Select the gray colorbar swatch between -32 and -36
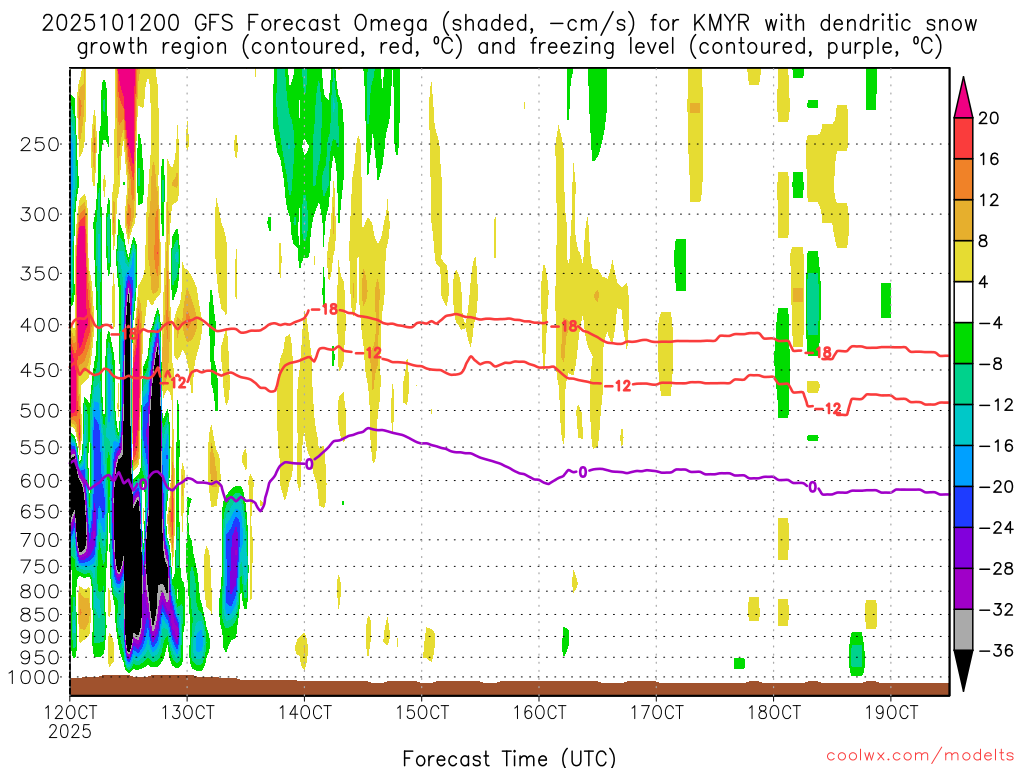The height and width of the screenshot is (768, 1024). (963, 630)
